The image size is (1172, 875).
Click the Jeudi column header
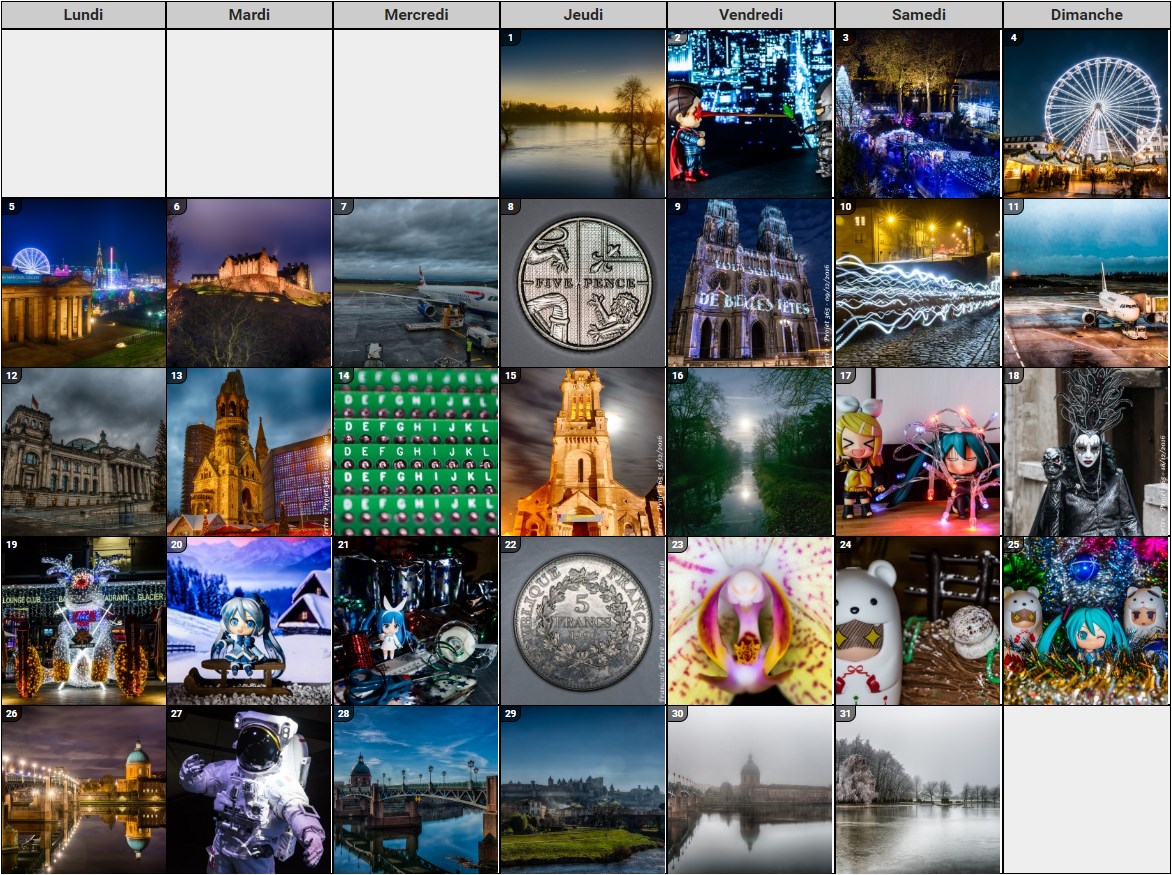click(x=583, y=15)
